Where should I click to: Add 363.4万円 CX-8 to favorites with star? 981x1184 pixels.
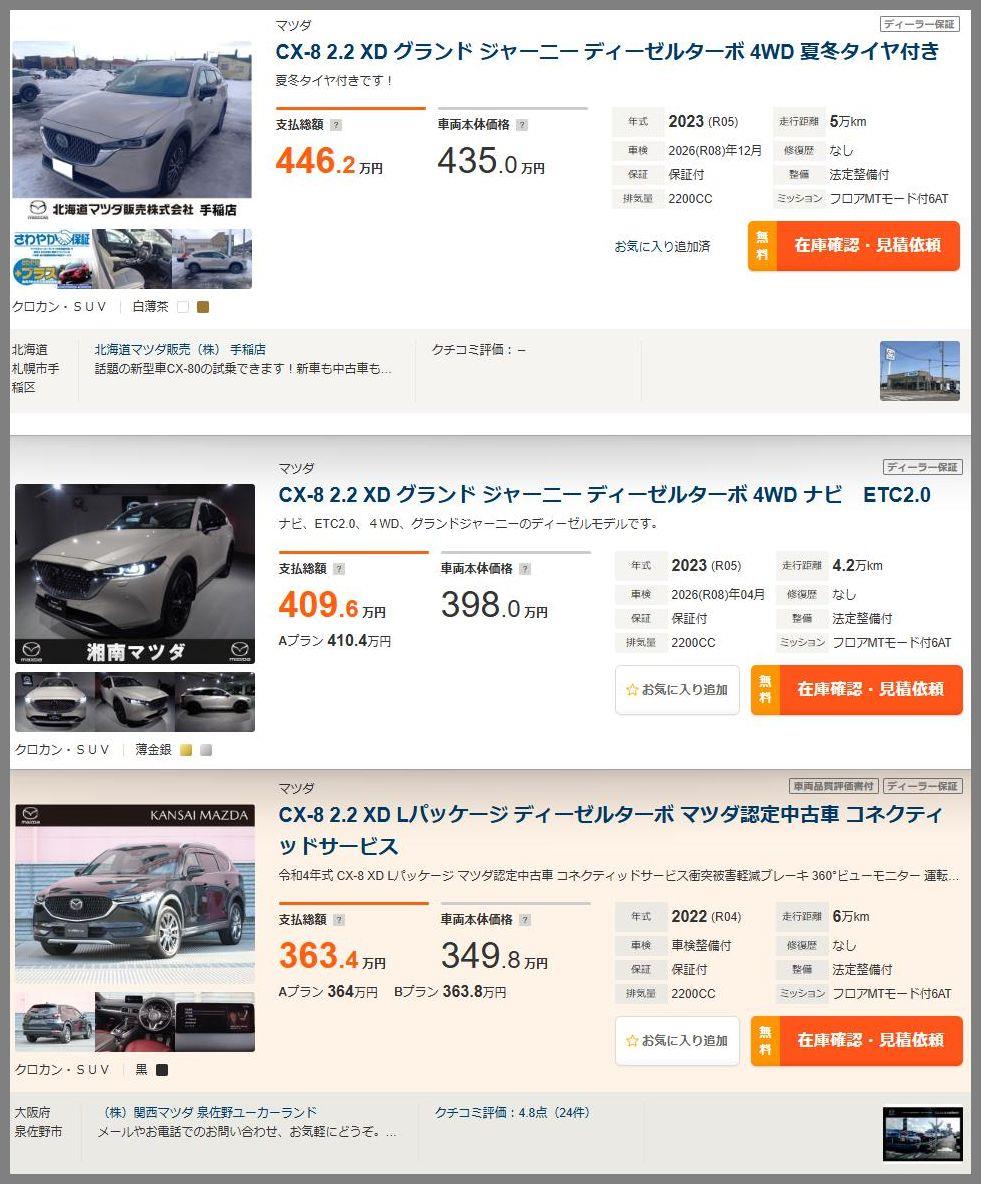[x=677, y=1041]
